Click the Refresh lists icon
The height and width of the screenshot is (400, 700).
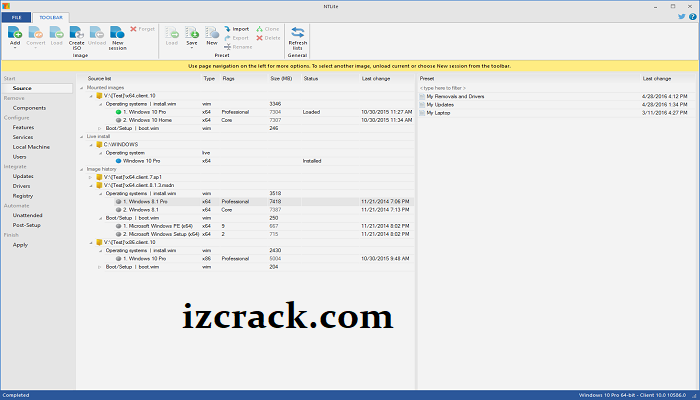coord(297,33)
